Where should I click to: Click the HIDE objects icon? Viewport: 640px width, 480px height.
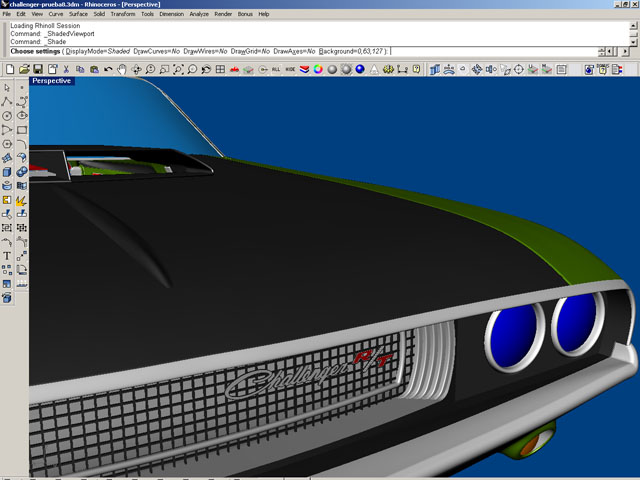(x=290, y=69)
